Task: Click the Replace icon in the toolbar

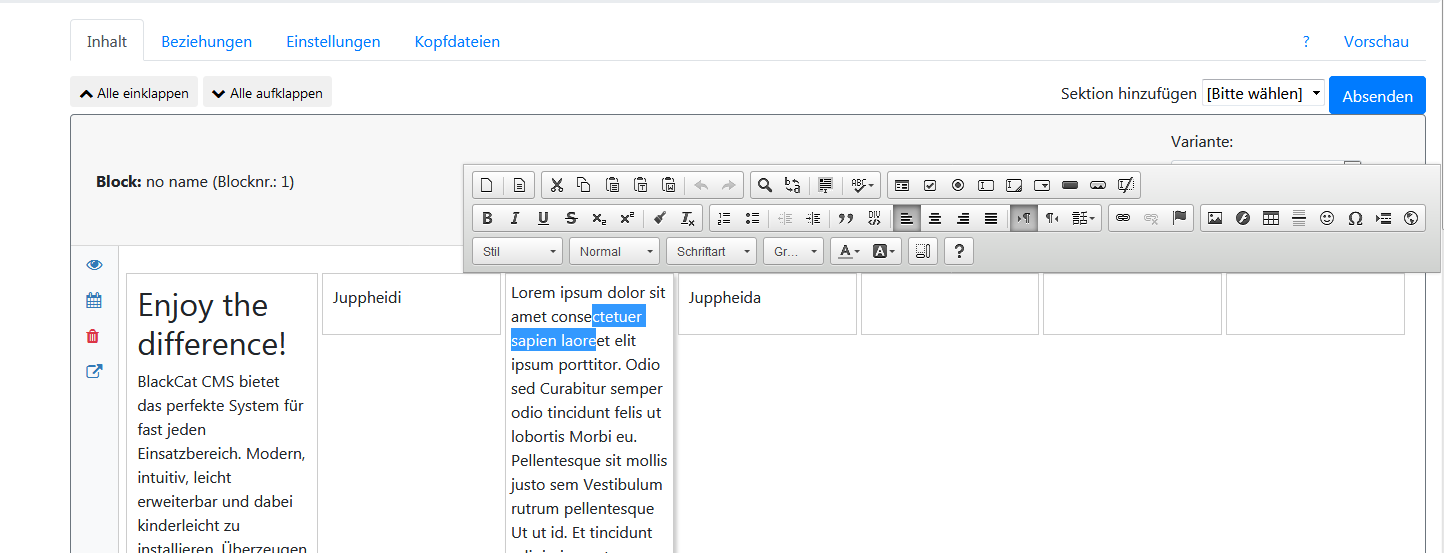Action: click(793, 185)
